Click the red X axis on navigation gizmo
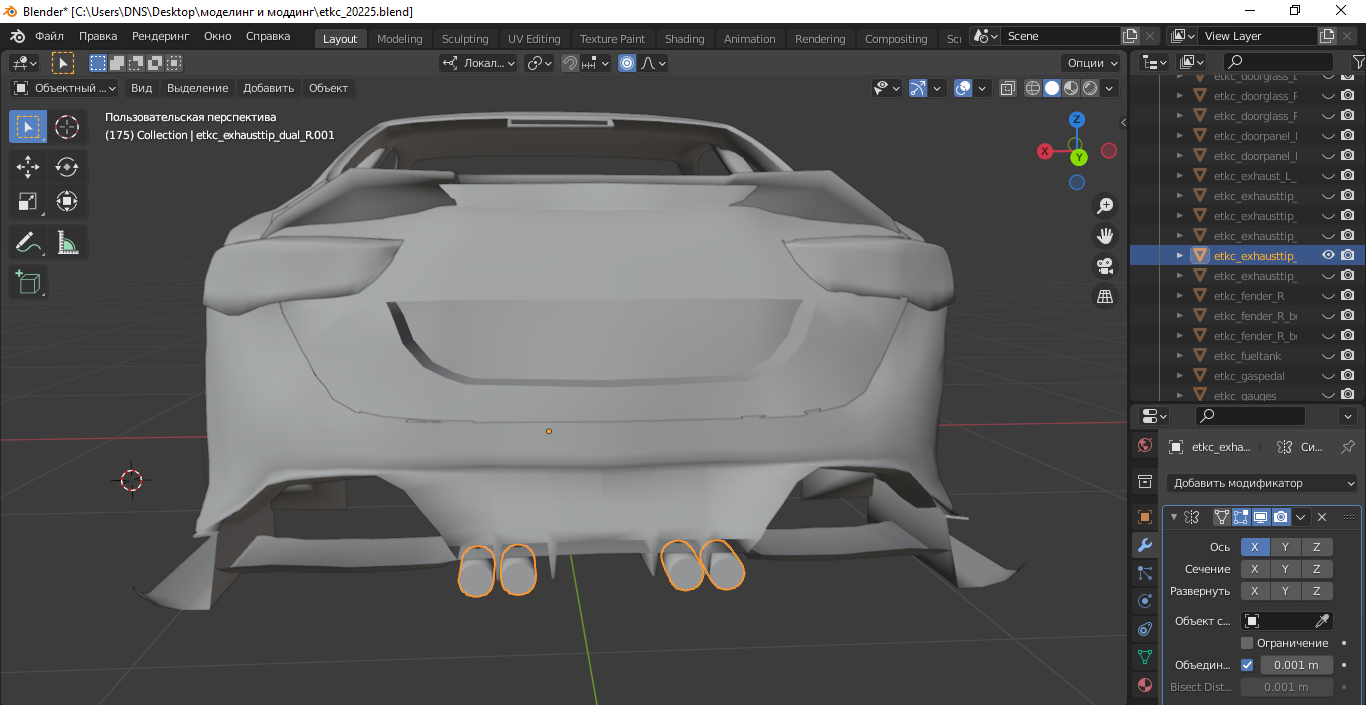 point(1045,151)
